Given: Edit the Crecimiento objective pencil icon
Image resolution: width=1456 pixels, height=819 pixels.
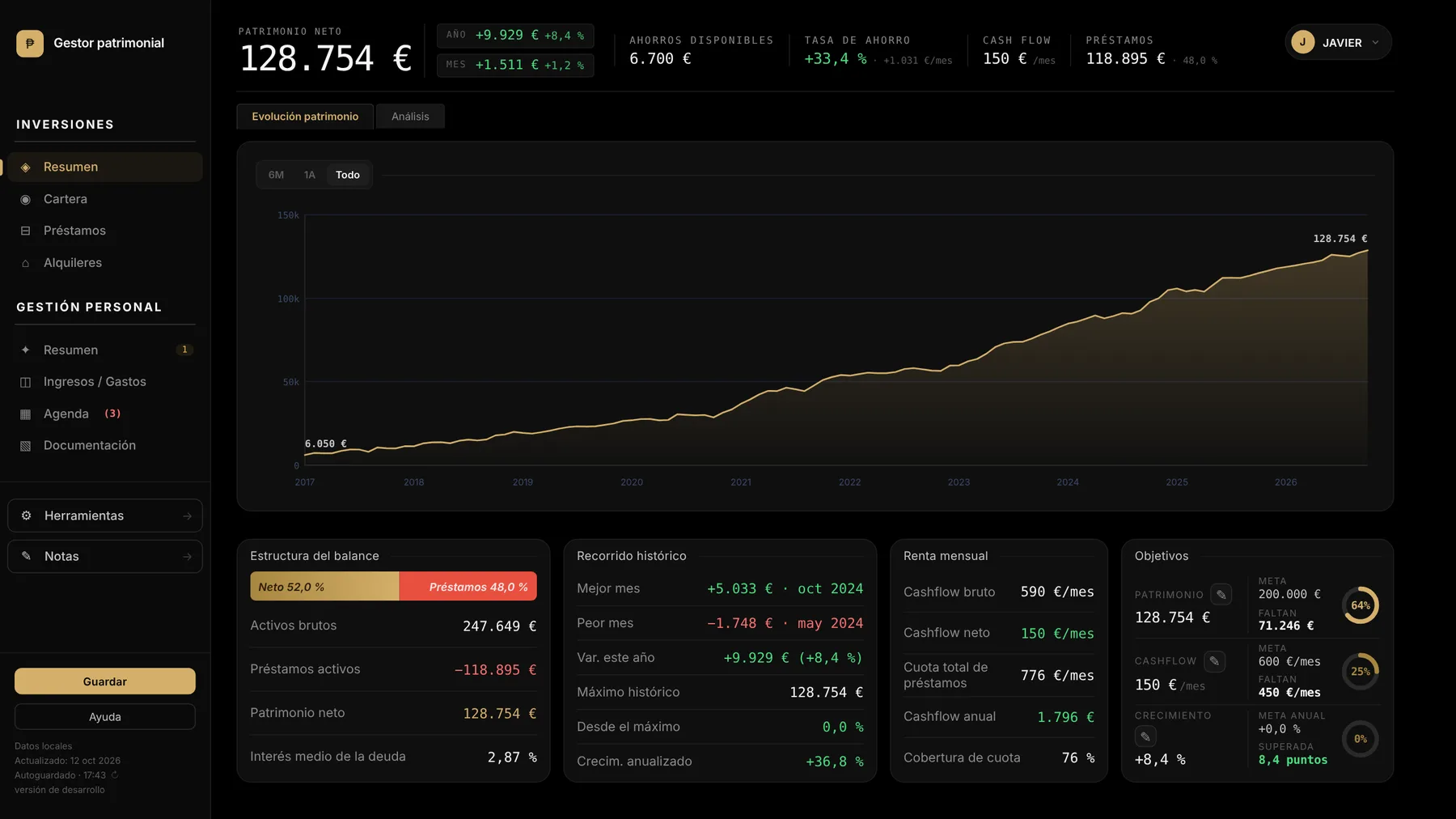Looking at the screenshot, I should pyautogui.click(x=1145, y=736).
